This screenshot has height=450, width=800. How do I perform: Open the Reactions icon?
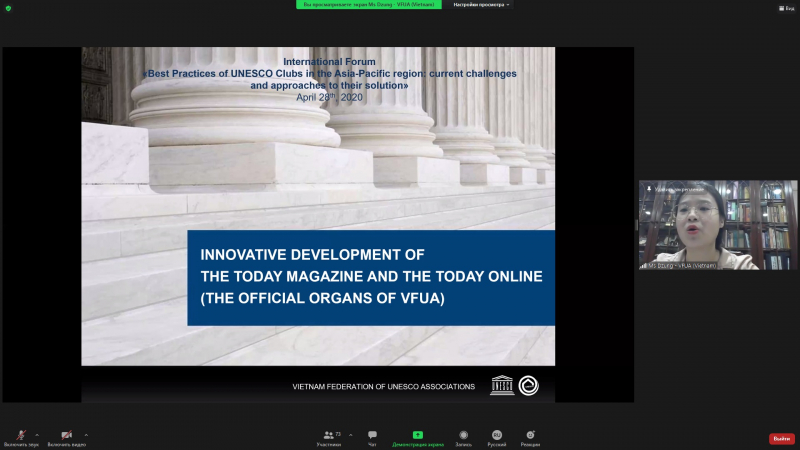[x=530, y=435]
